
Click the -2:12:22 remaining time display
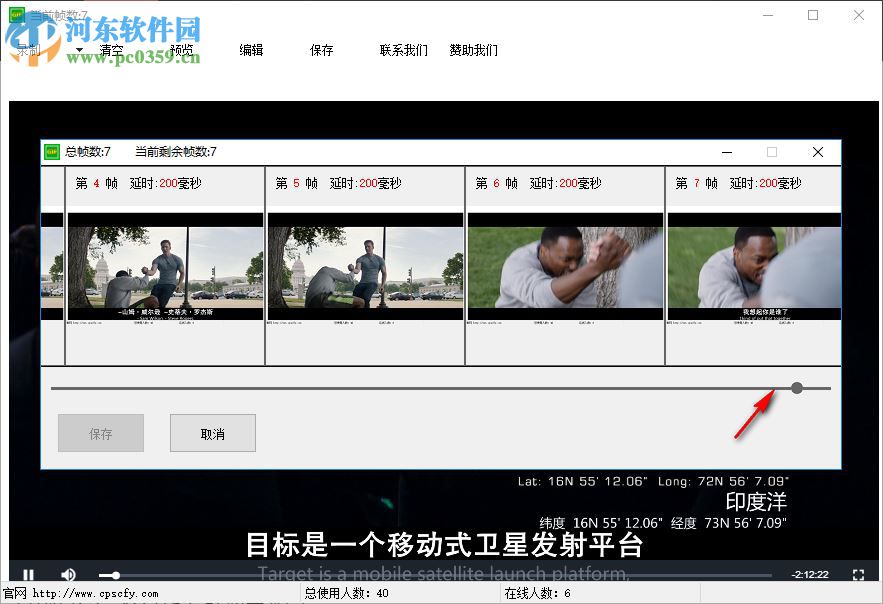[810, 574]
